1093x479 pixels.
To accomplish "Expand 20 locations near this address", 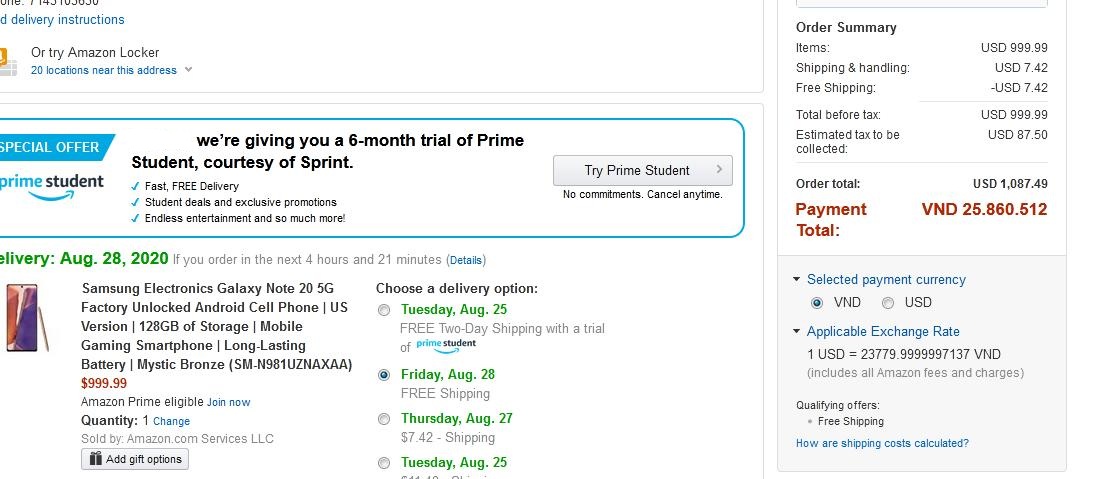I will [x=110, y=70].
